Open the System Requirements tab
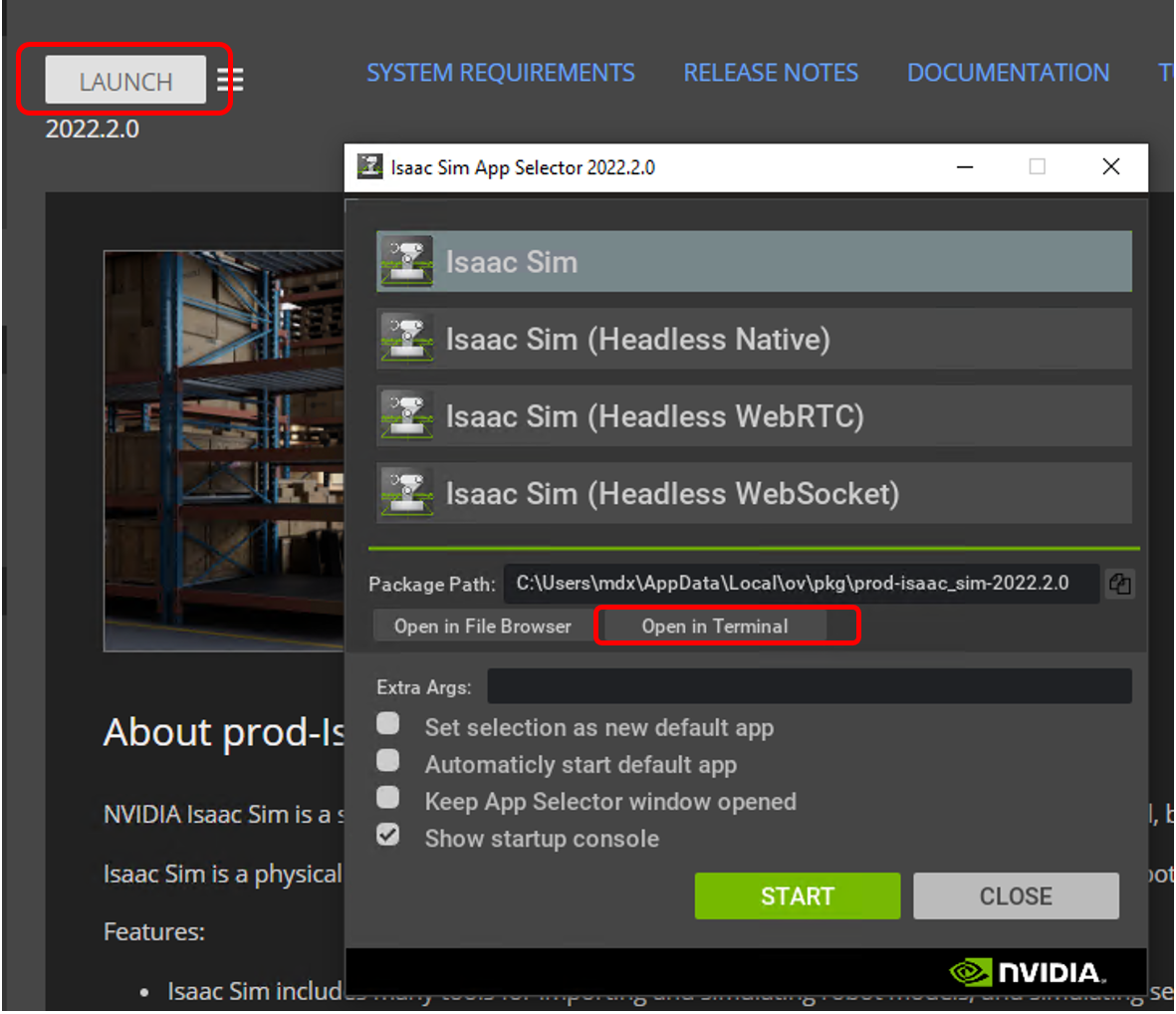The image size is (1176, 1014). tap(500, 73)
